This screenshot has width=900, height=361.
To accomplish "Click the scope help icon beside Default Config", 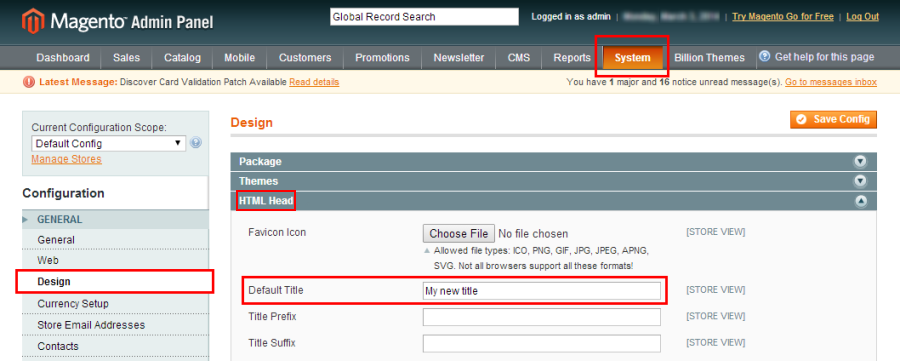I will (196, 143).
